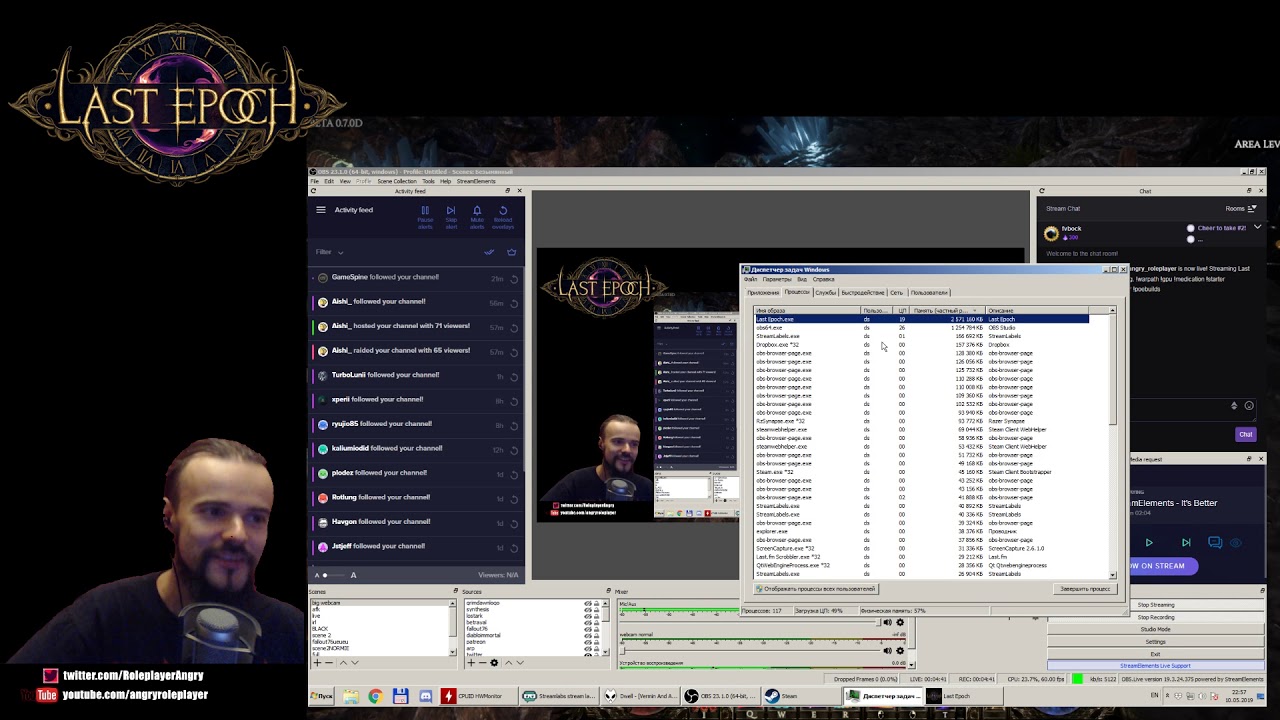Open the Rooms dropdown in Stream Chat
Image resolution: width=1280 pixels, height=720 pixels.
(x=1240, y=209)
